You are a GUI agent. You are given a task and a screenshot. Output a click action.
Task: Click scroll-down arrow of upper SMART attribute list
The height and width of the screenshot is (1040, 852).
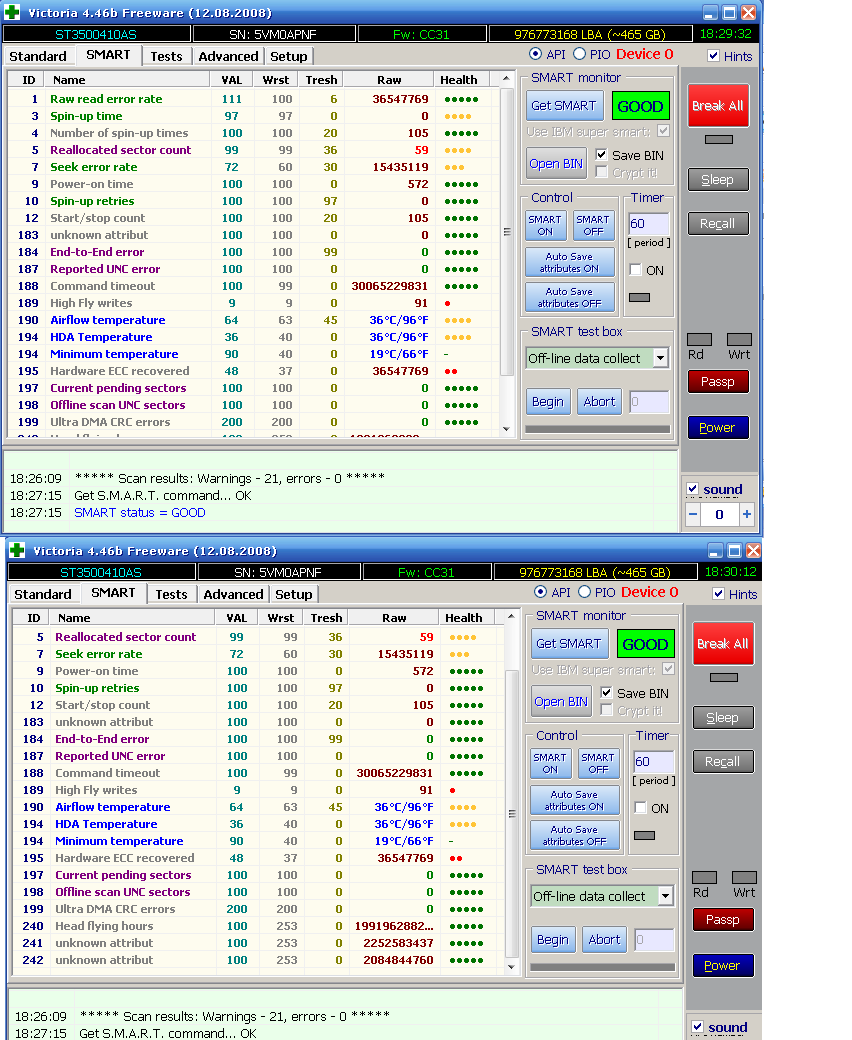506,429
